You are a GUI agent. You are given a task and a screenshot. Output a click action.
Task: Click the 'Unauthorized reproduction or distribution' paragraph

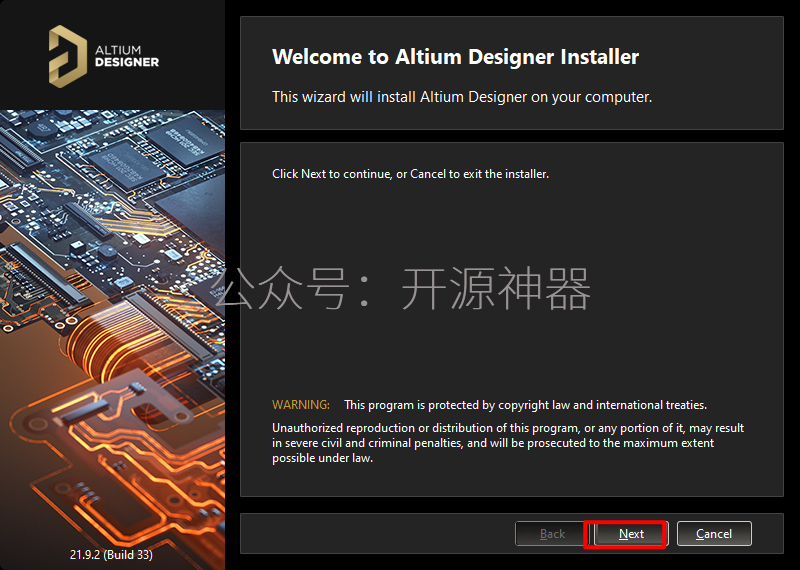coord(508,443)
